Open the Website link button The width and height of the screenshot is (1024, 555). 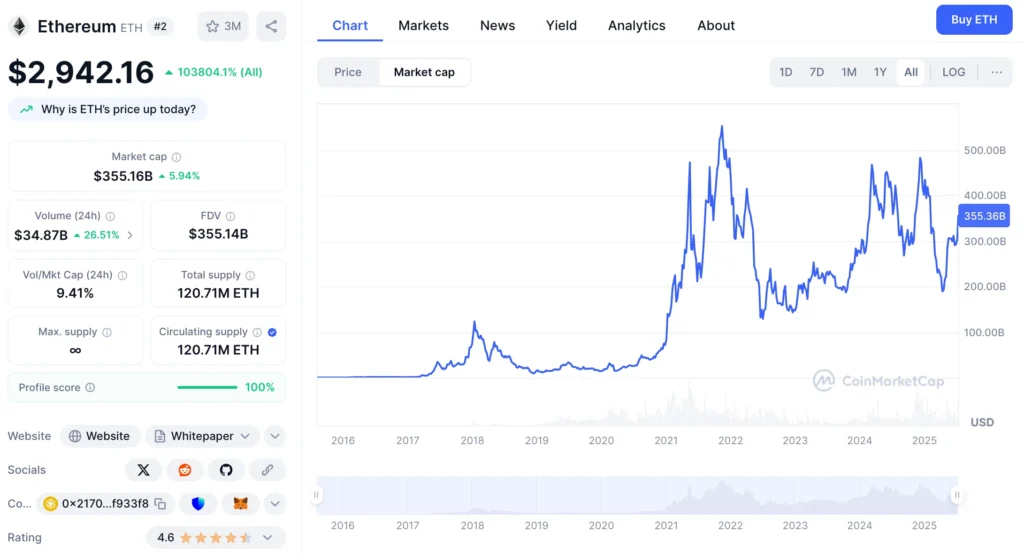pos(100,436)
